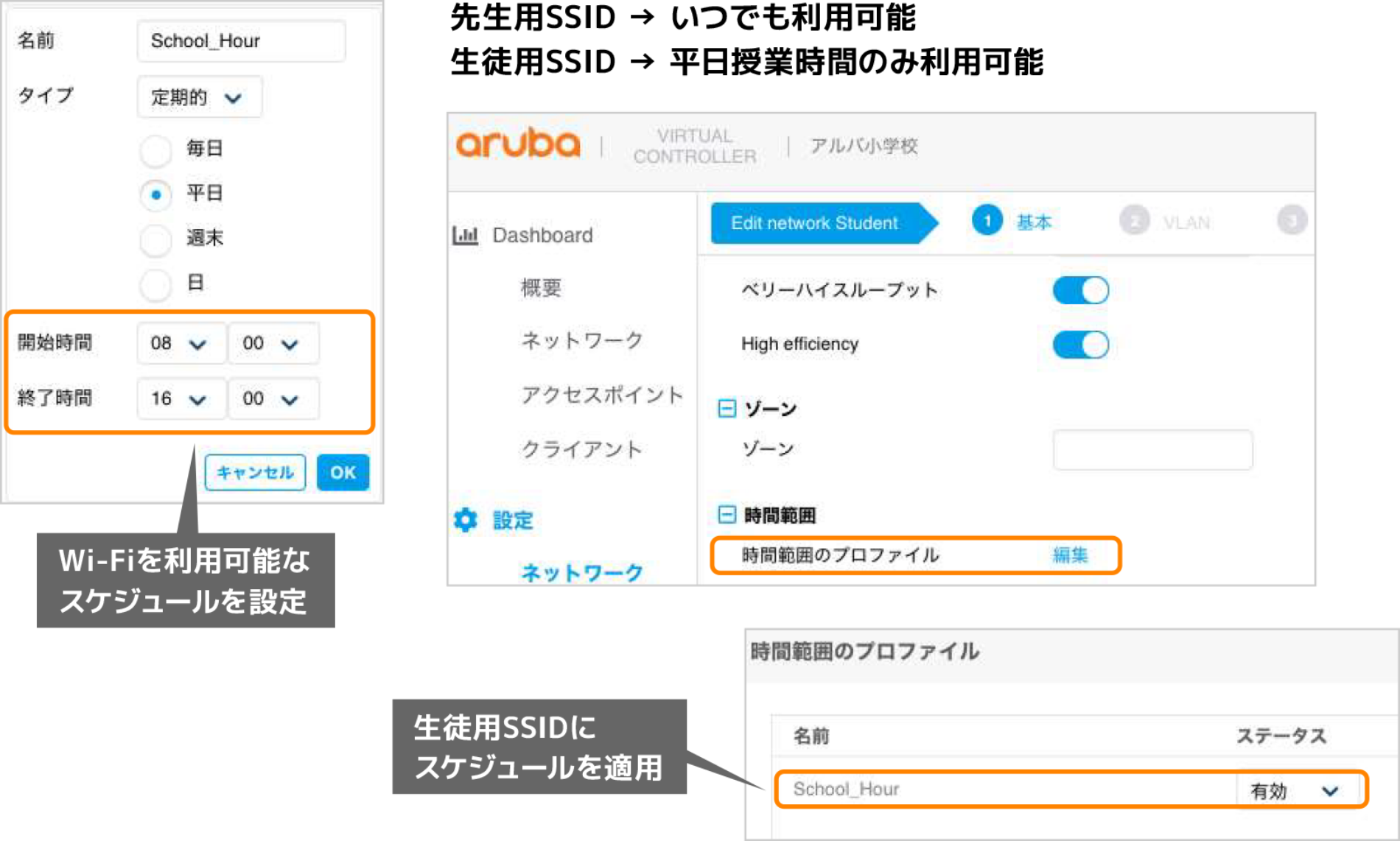Image resolution: width=1400 pixels, height=841 pixels.
Task: Switch to the VLAN step
Action: coord(1186,222)
